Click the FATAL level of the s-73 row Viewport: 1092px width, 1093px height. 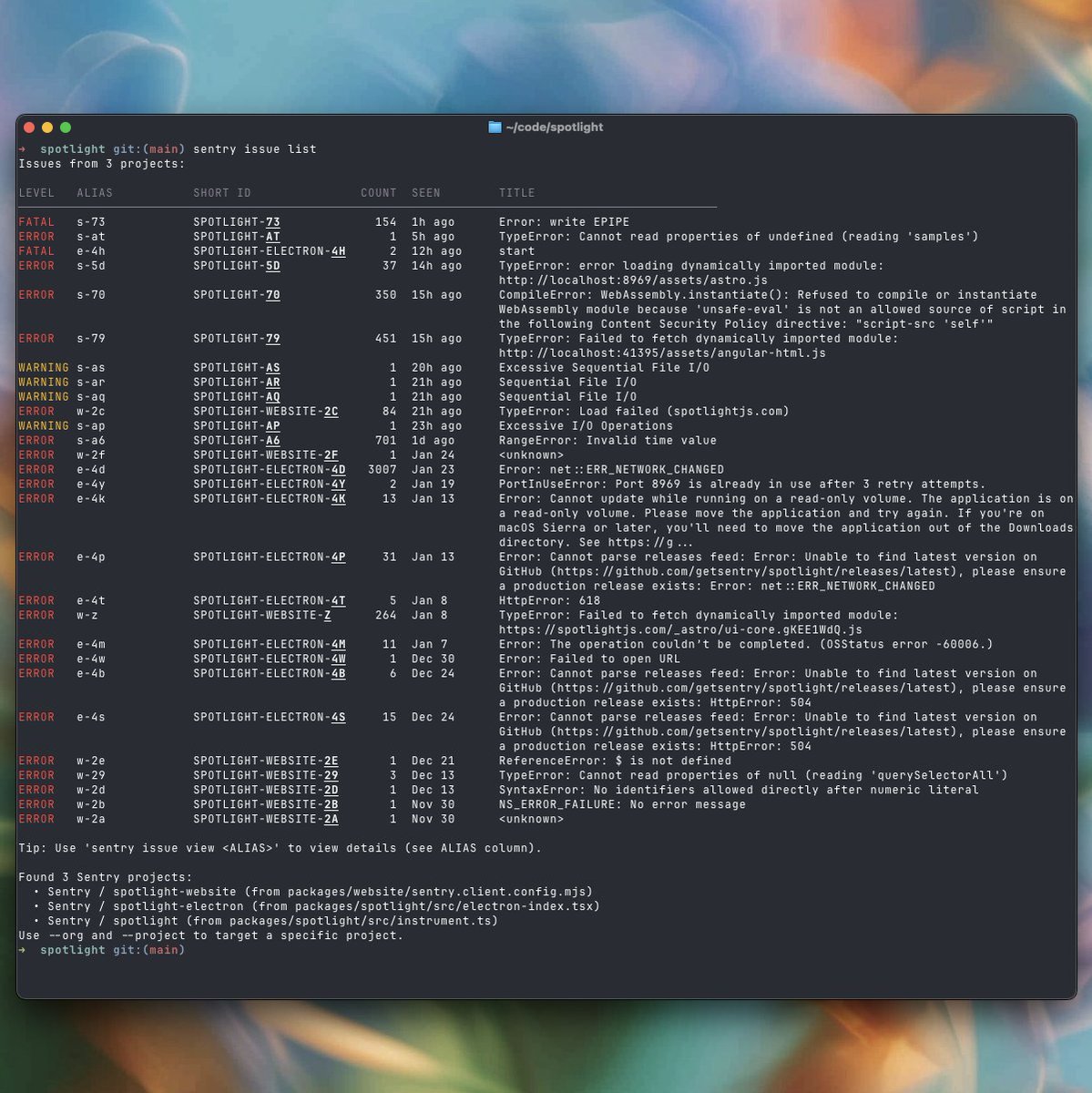coord(36,222)
